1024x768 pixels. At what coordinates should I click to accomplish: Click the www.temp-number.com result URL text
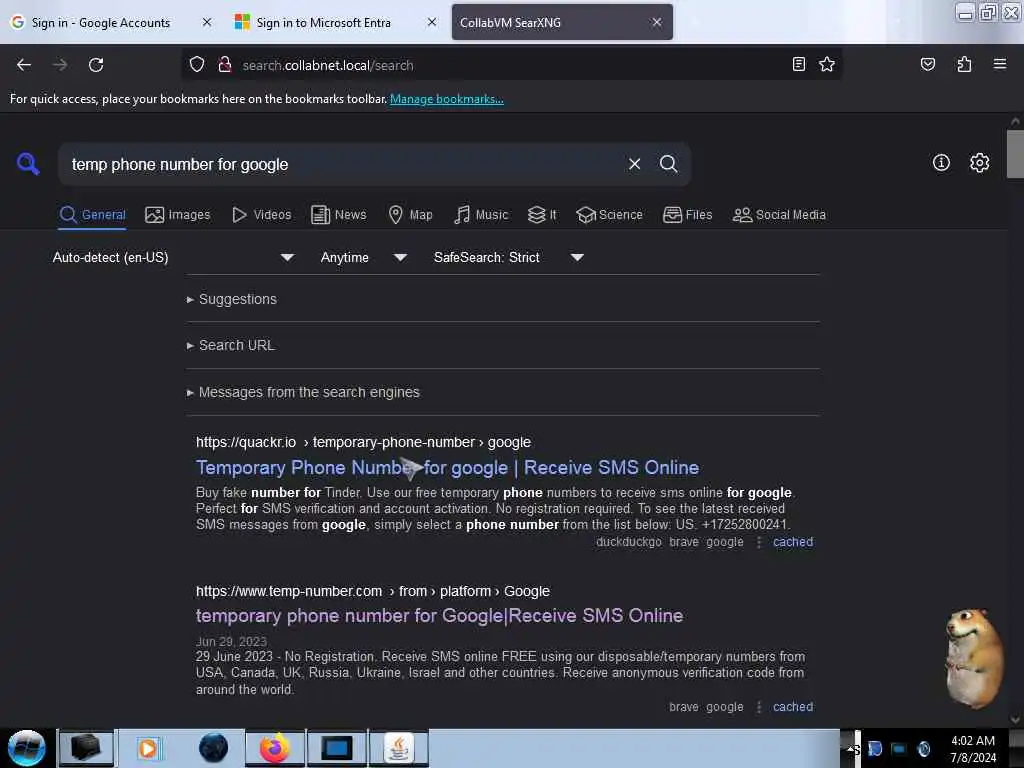(373, 591)
